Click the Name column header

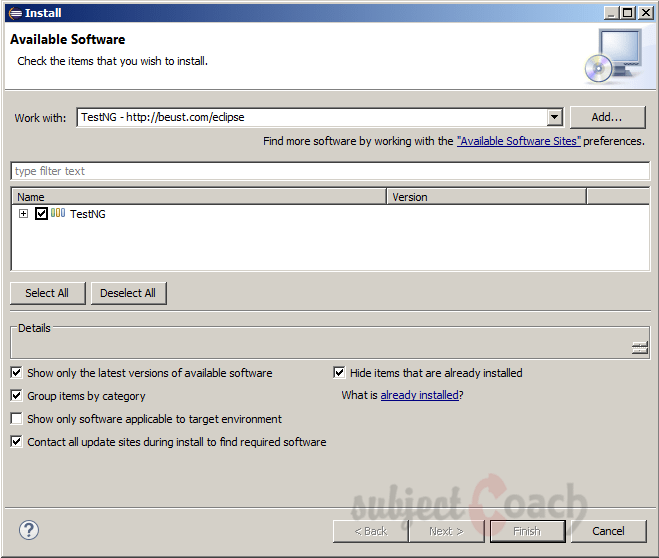pos(200,197)
